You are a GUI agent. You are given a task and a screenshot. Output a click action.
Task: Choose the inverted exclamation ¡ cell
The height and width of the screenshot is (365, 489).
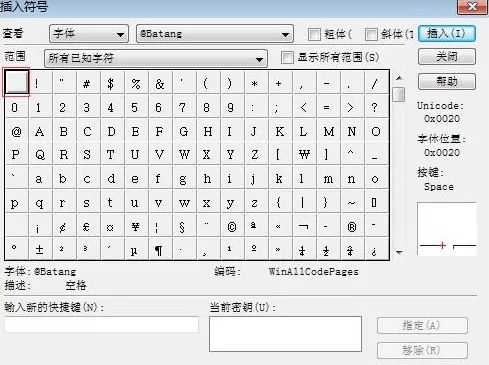(40, 227)
